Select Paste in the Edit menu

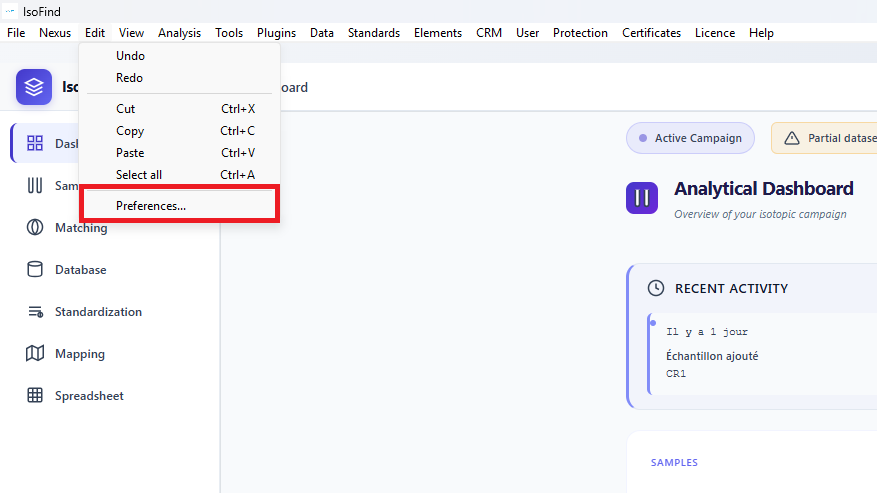point(179,153)
